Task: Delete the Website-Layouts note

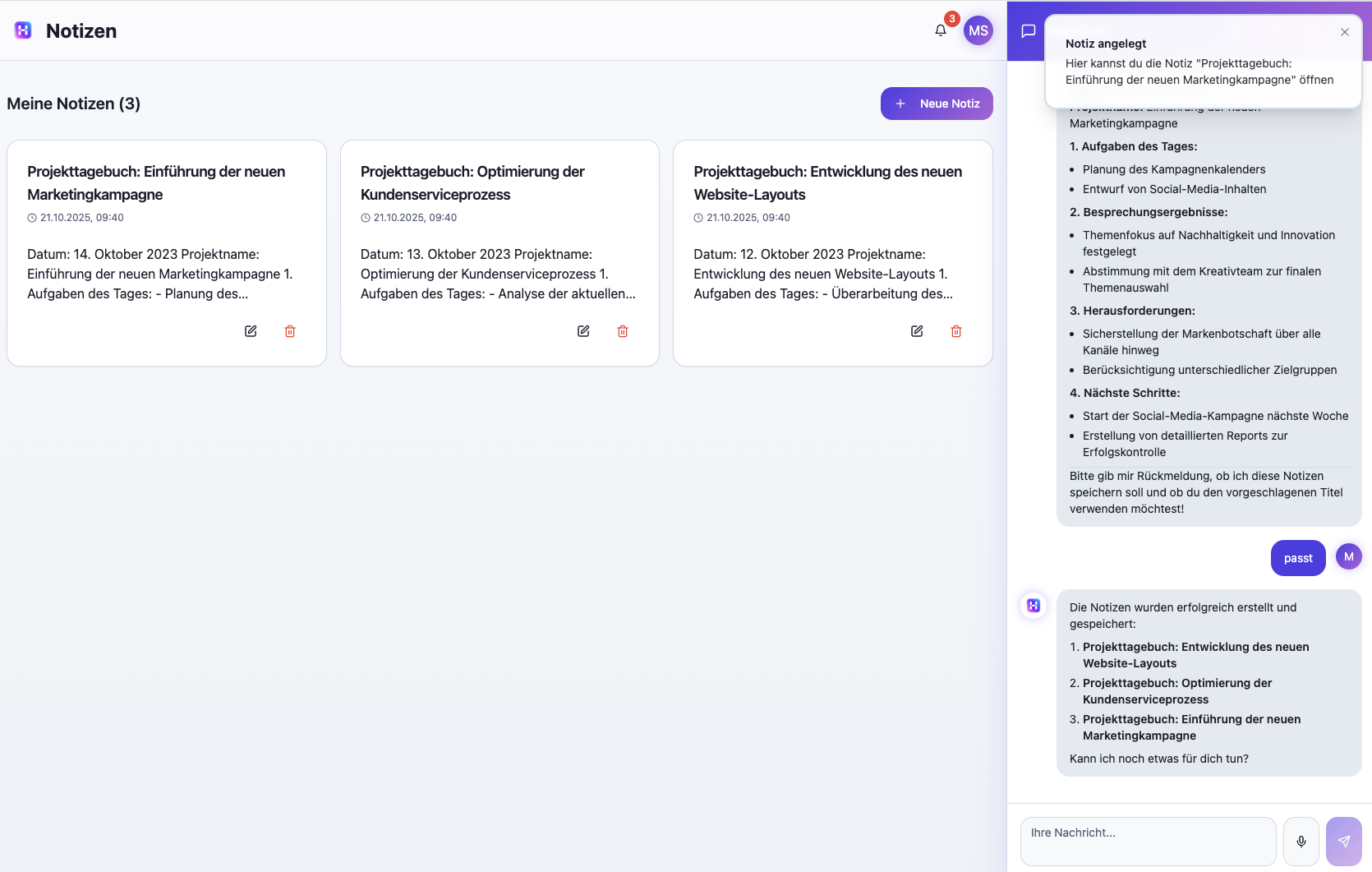Action: [956, 331]
